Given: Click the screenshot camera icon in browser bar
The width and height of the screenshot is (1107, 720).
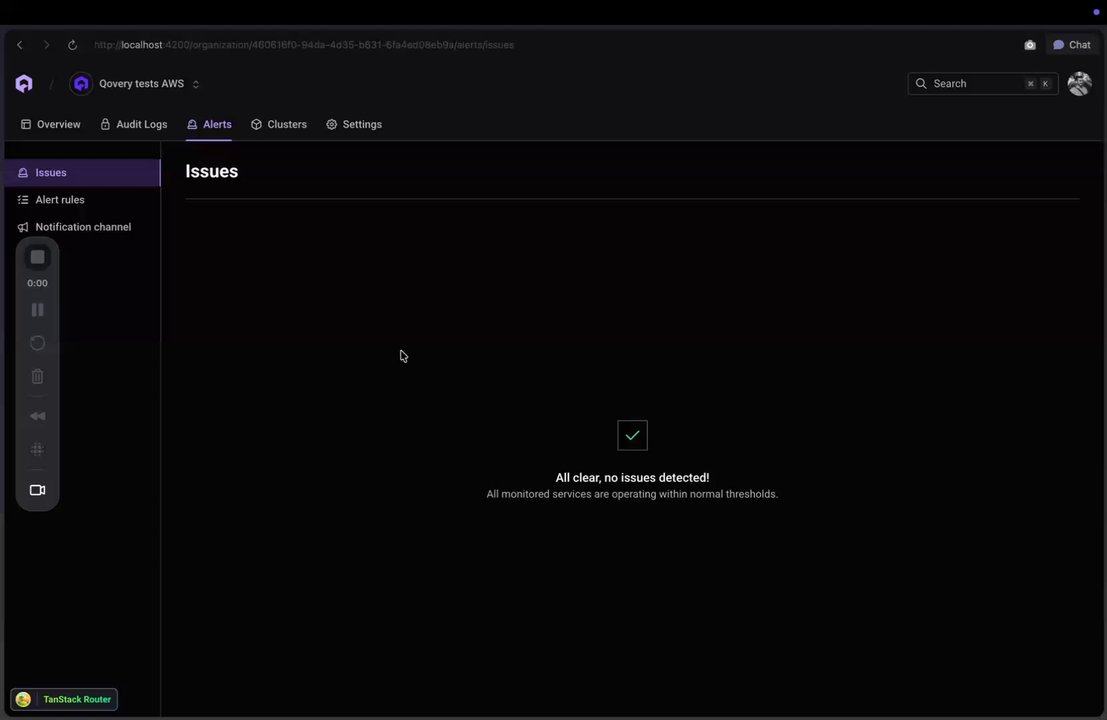Looking at the screenshot, I should coord(1029,44).
